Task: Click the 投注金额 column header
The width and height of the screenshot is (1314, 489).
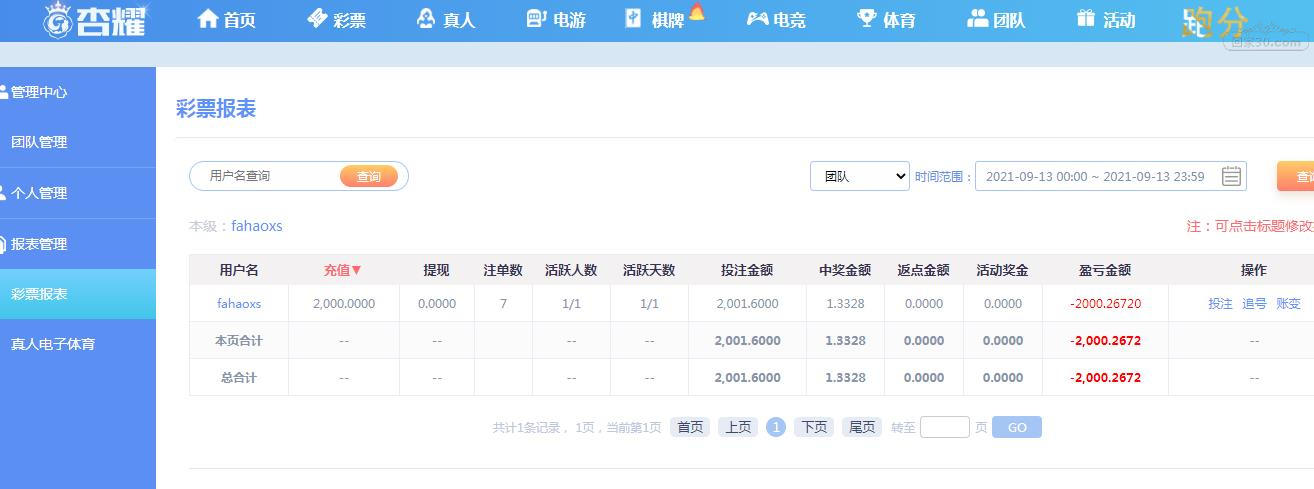Action: pyautogui.click(x=747, y=270)
